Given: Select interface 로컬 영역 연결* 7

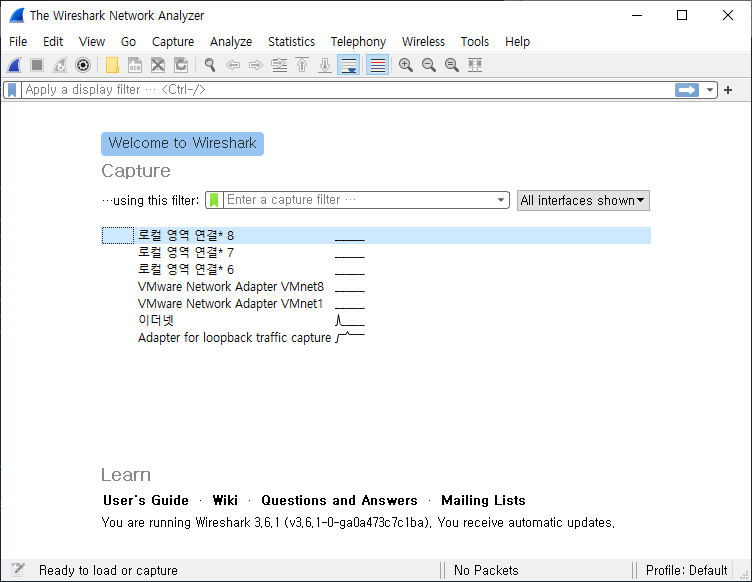Looking at the screenshot, I should point(376,252).
